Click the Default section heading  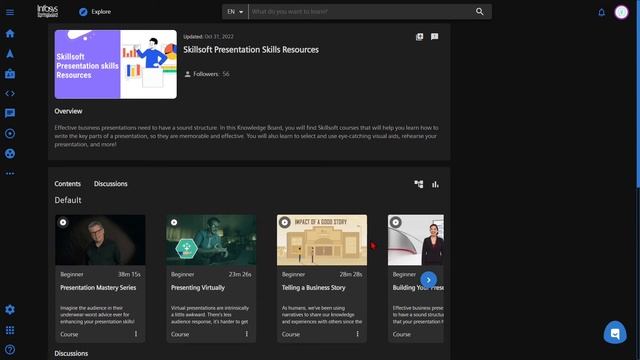point(68,200)
